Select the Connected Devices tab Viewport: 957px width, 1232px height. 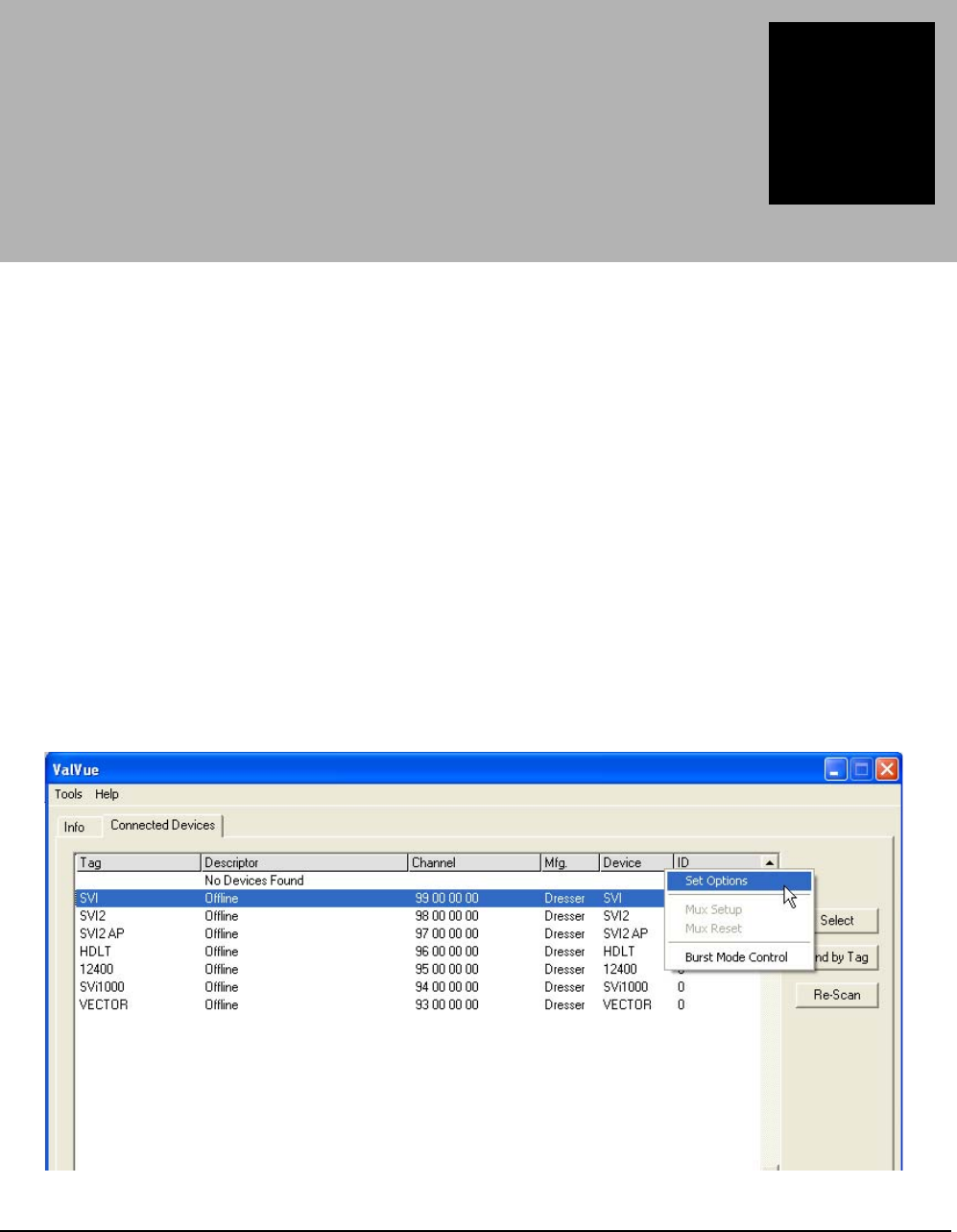[162, 825]
